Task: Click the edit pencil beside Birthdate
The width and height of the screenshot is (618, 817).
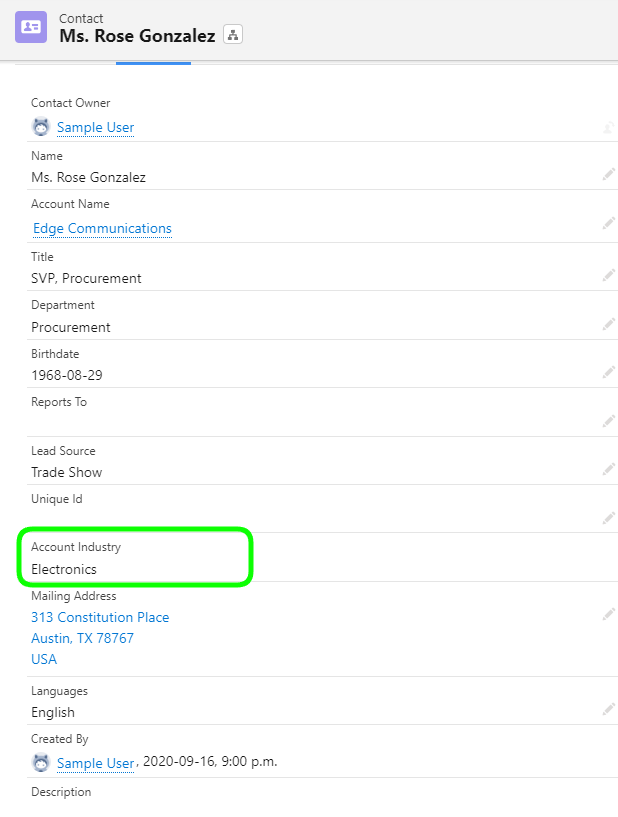Action: pos(609,368)
